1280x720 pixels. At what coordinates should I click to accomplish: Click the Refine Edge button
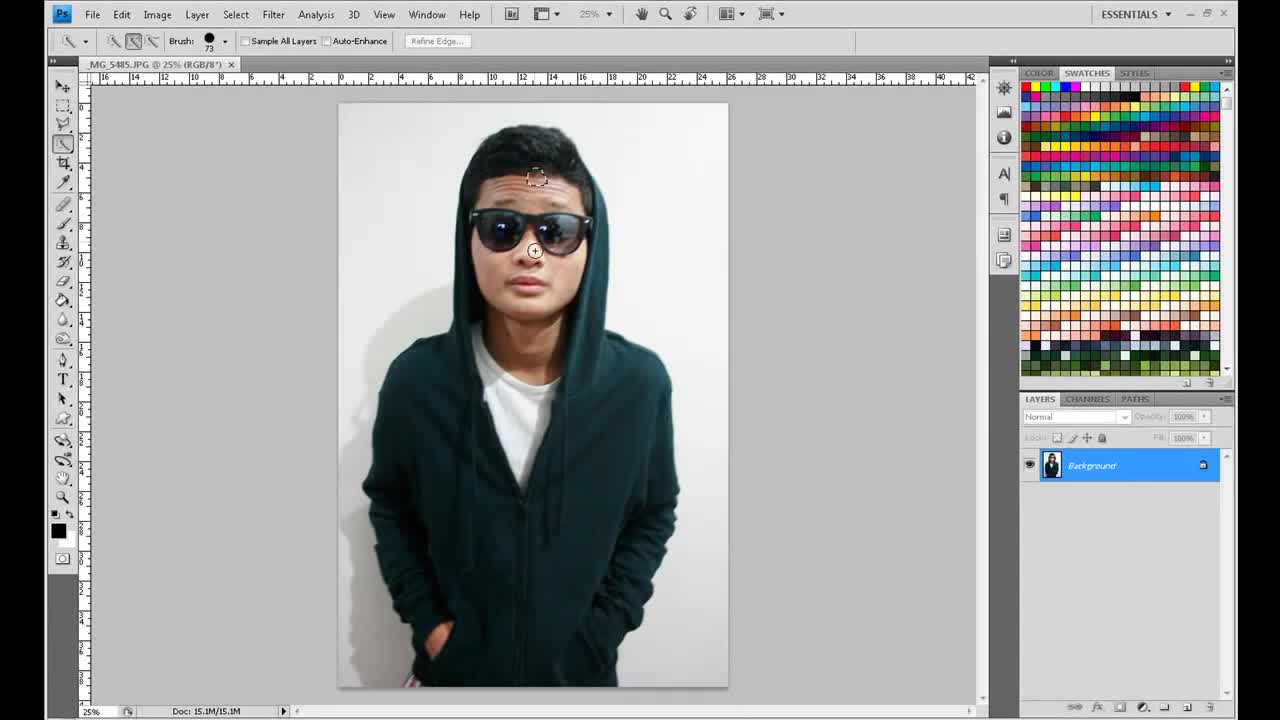(436, 41)
